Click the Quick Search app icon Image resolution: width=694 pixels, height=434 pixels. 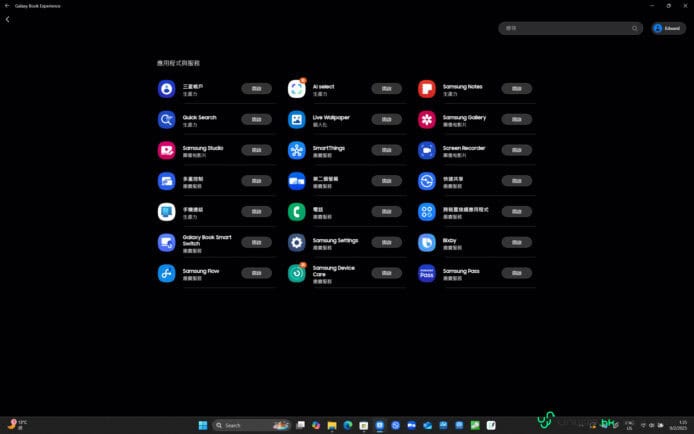[166, 120]
